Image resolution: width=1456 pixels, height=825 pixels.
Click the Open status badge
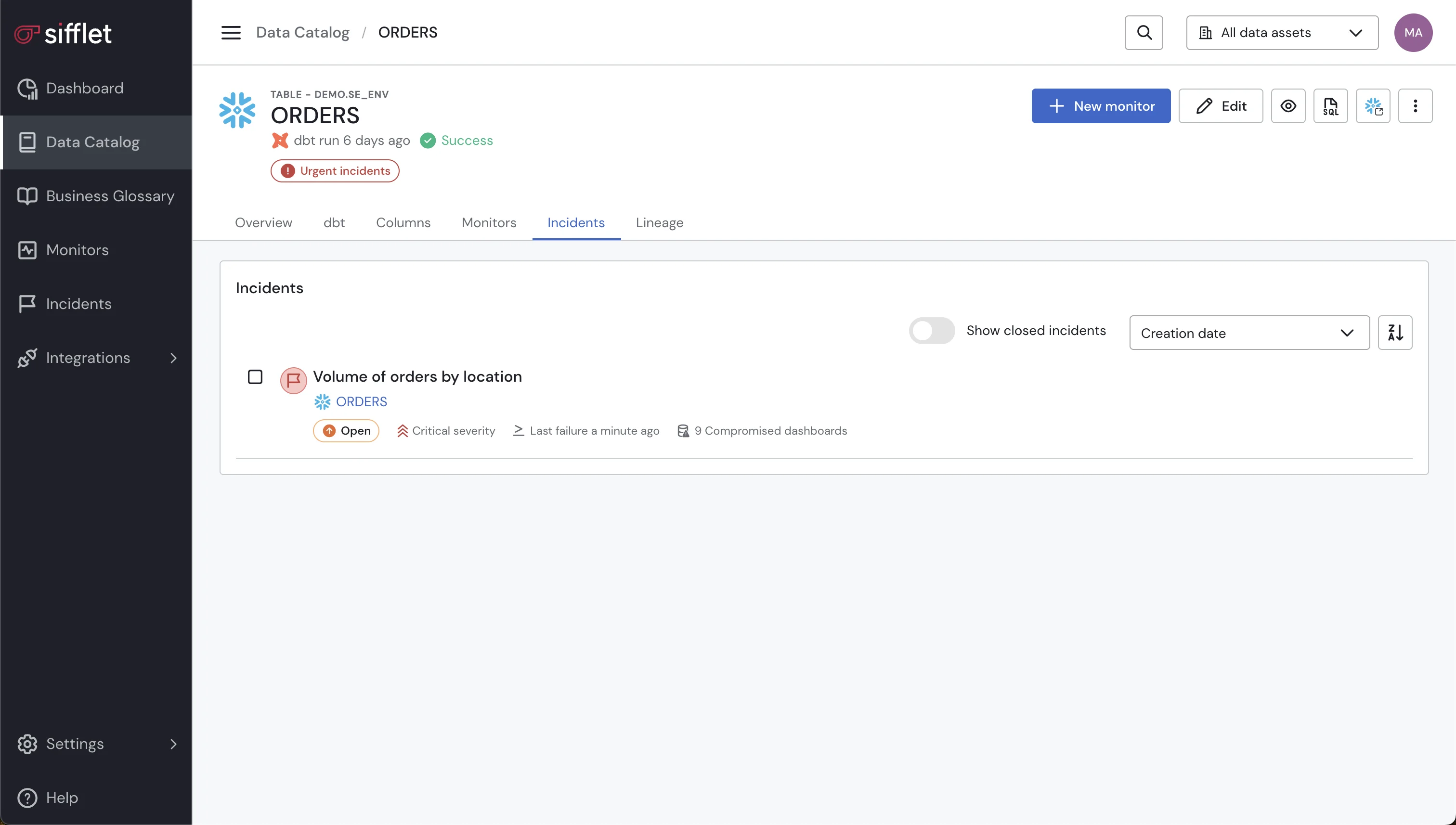click(346, 431)
